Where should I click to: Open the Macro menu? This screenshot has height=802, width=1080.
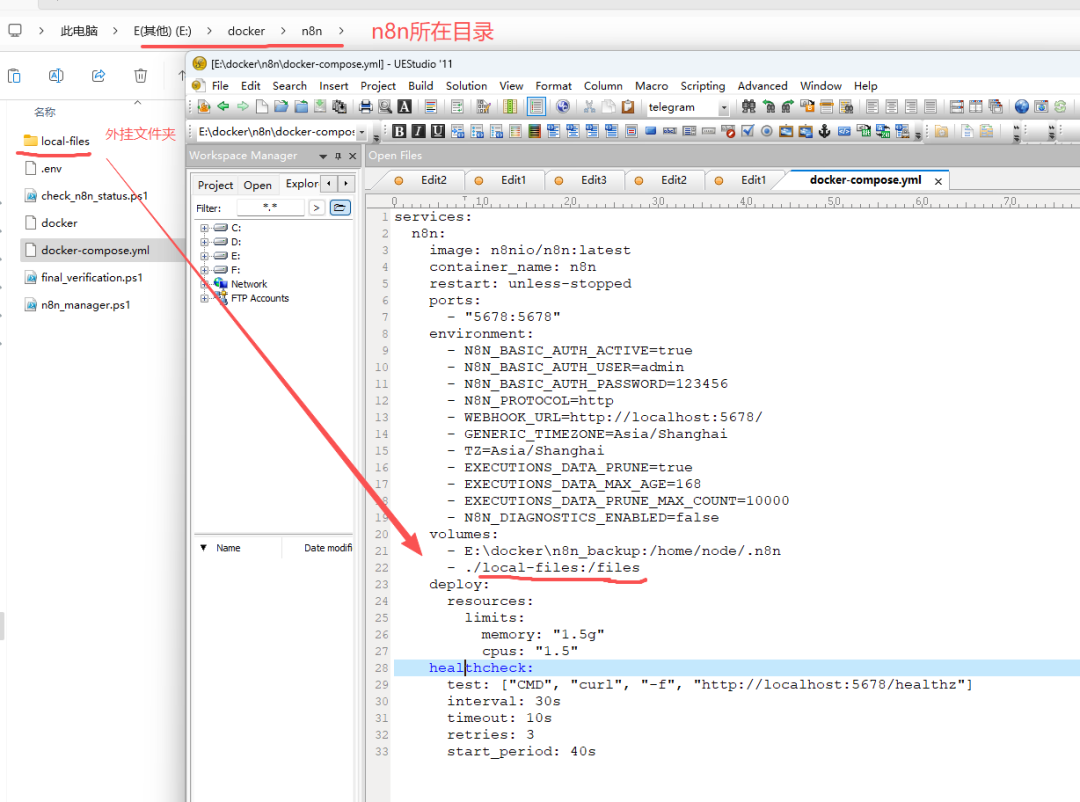(x=652, y=86)
